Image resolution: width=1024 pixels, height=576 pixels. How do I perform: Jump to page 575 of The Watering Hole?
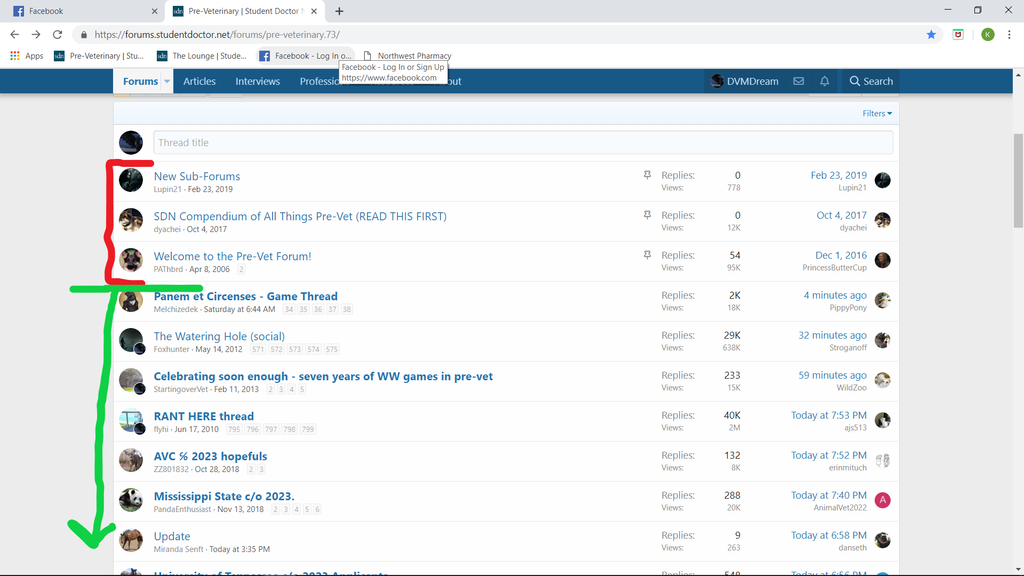click(x=331, y=349)
